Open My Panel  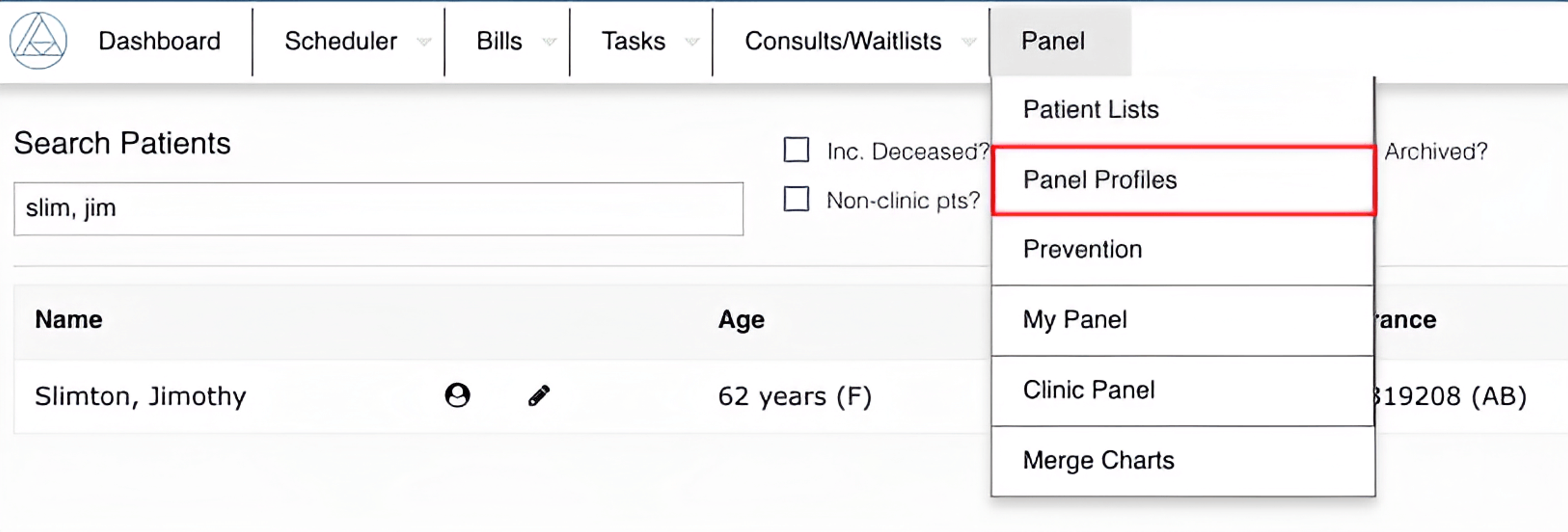[1075, 319]
